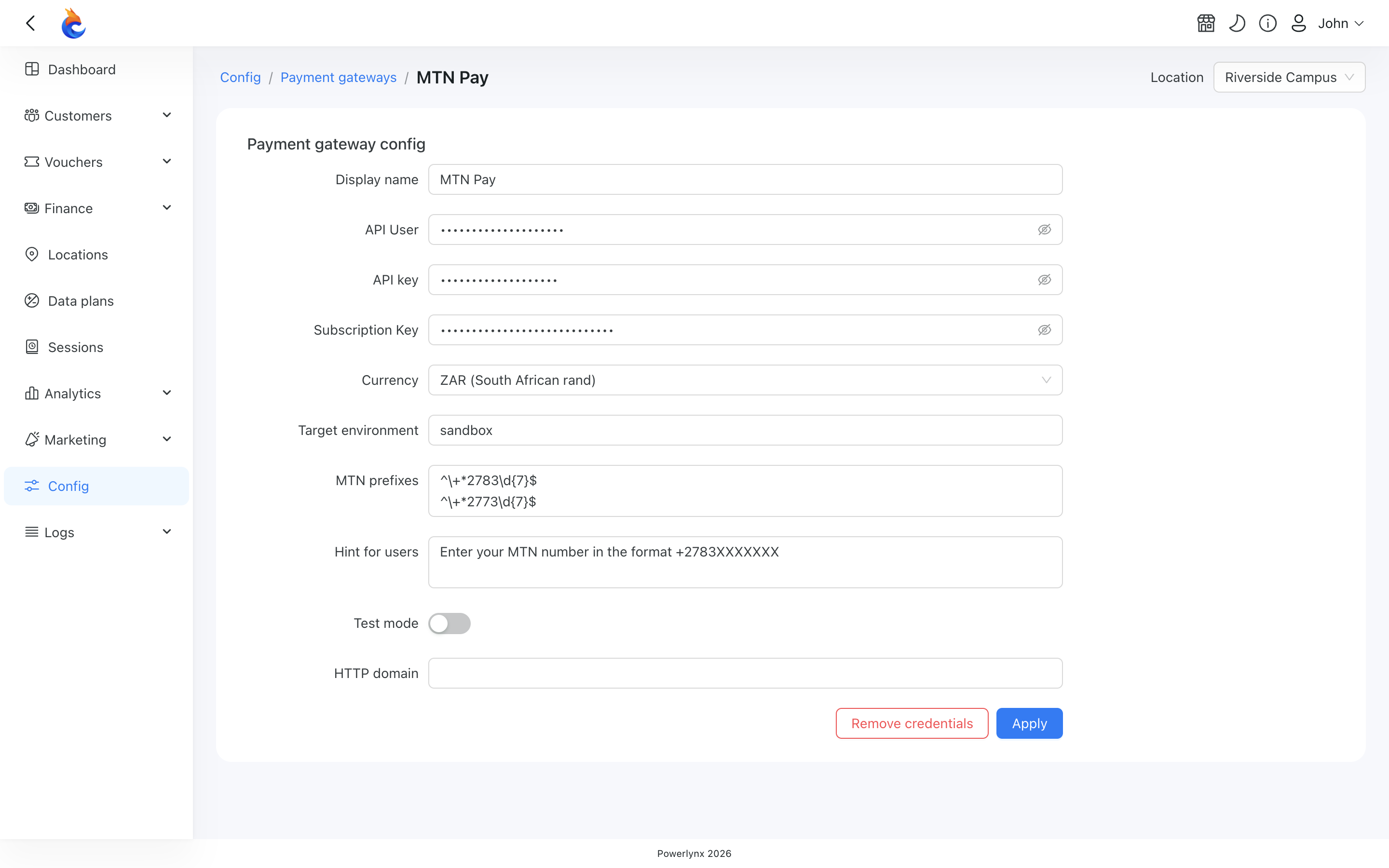
Task: Click the Target environment sandbox field
Action: click(745, 430)
